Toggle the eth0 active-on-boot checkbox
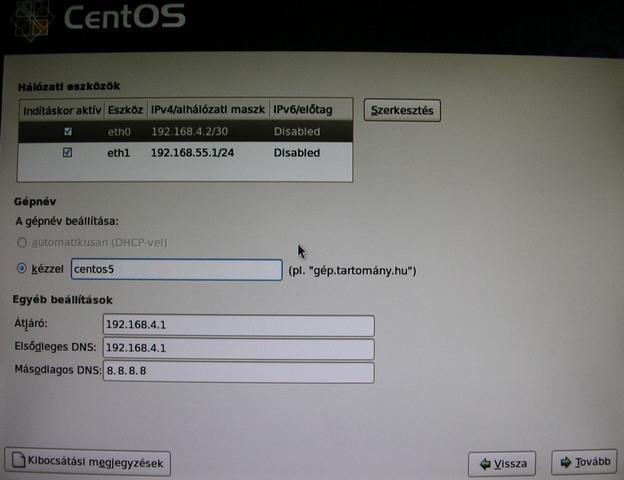Viewport: 624px width, 480px height. 67,131
